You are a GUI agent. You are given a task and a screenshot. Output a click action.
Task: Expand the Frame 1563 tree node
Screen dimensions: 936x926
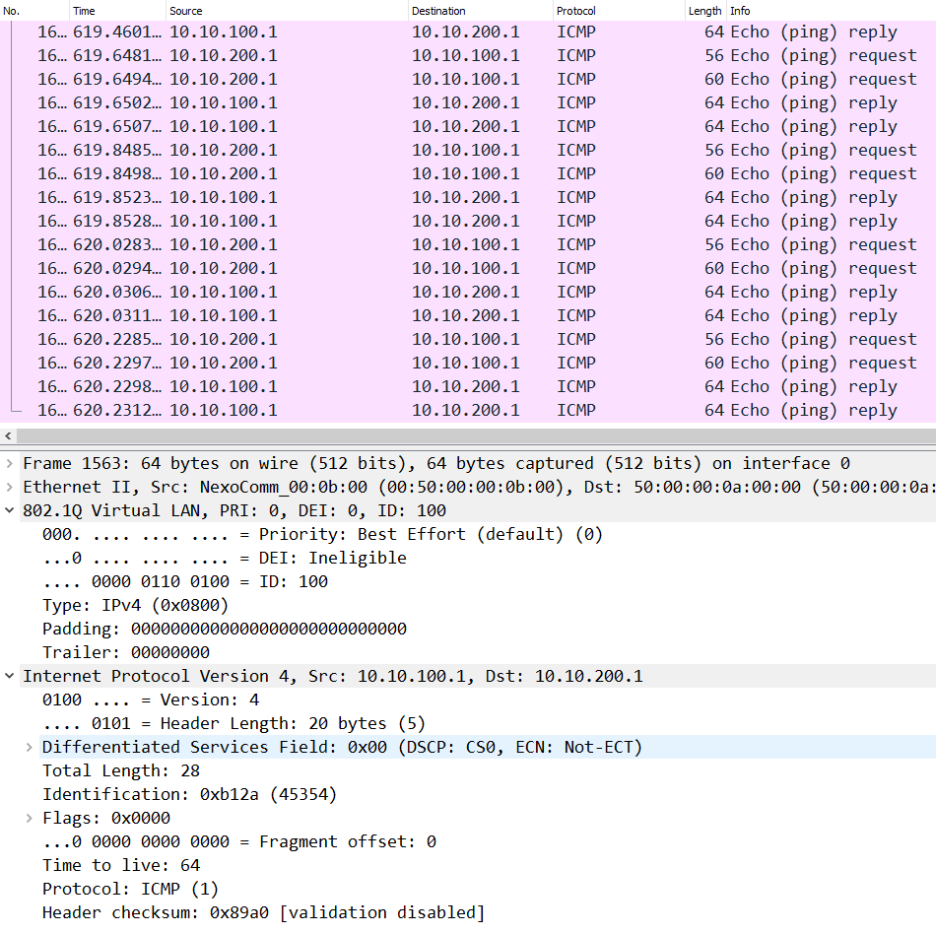tap(10, 464)
